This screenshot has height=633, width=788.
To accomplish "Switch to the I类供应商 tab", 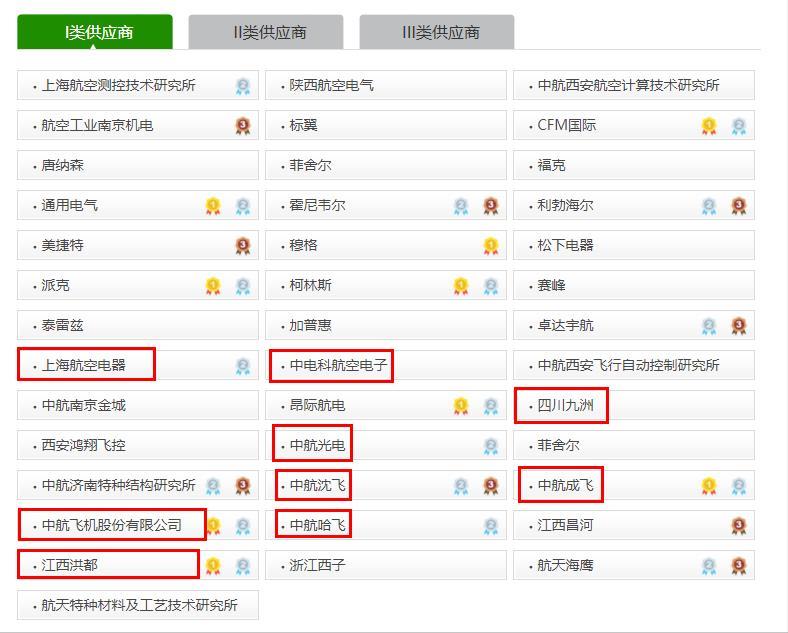I will 95,32.
